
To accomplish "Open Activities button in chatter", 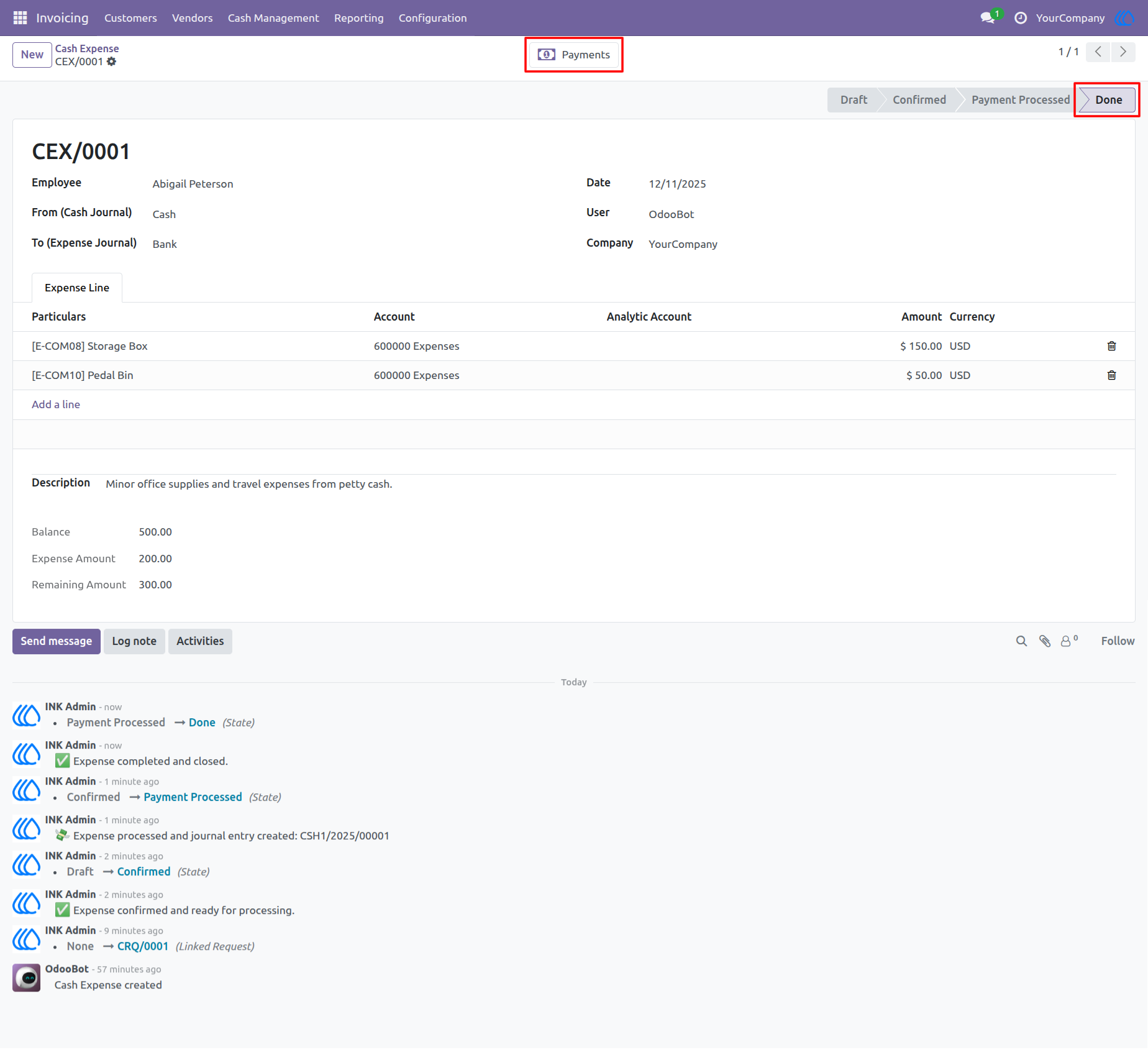I will [x=200, y=641].
